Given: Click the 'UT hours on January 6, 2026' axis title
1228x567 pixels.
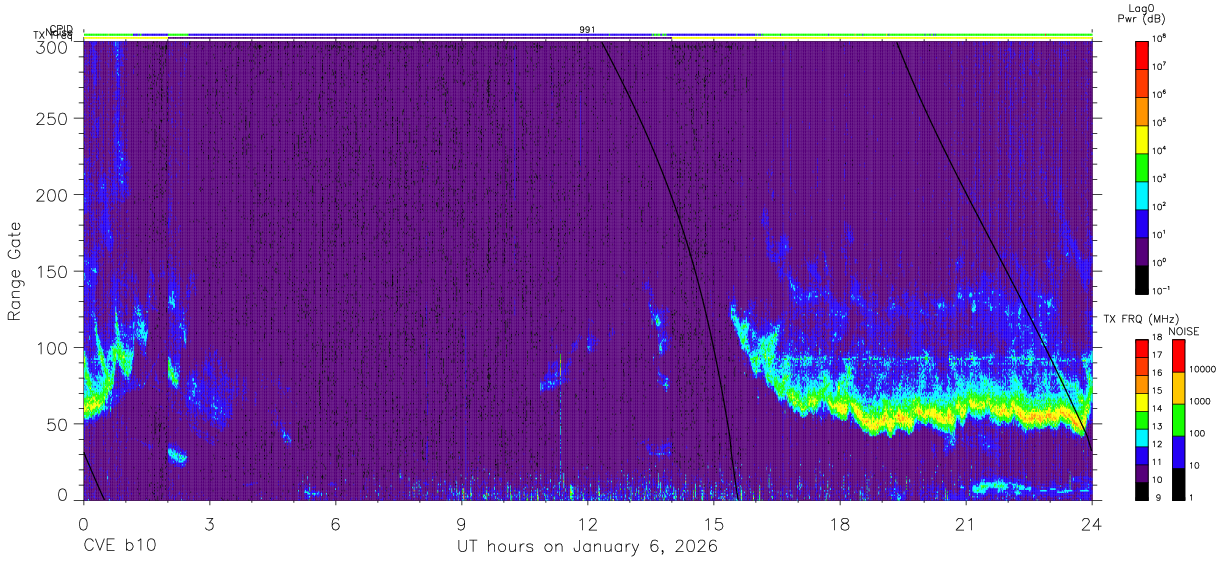Looking at the screenshot, I should 587,547.
